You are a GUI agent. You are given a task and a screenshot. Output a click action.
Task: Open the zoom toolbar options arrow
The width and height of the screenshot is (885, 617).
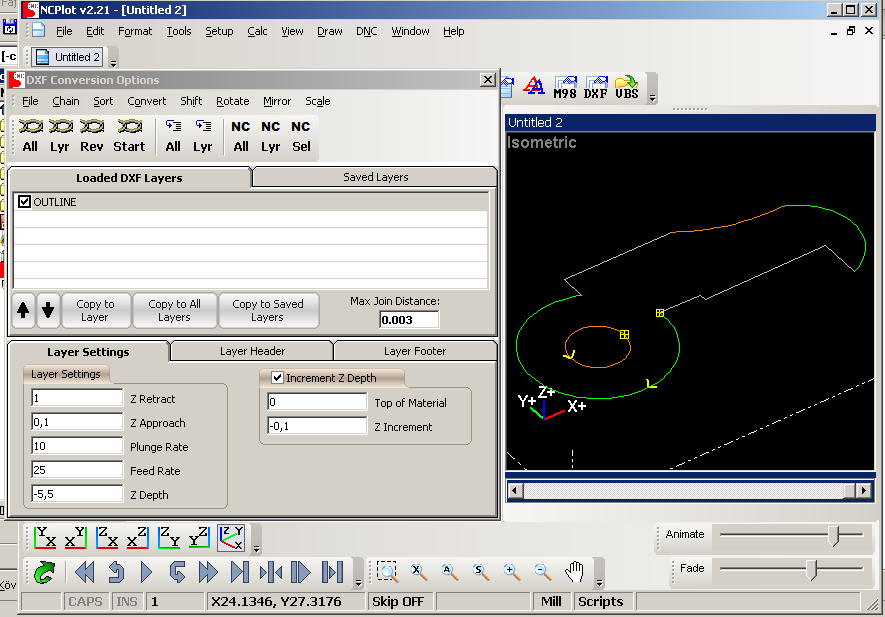tap(598, 582)
